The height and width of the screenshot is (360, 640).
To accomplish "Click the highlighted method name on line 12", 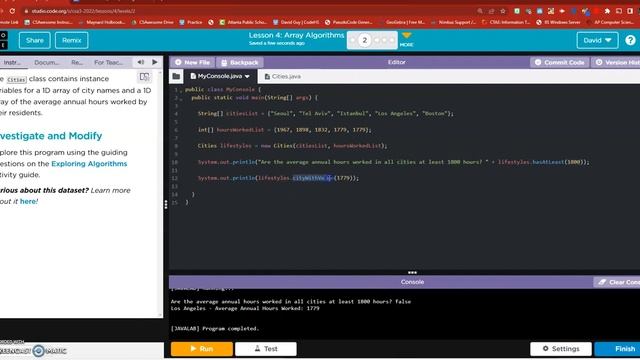I will click(313, 178).
